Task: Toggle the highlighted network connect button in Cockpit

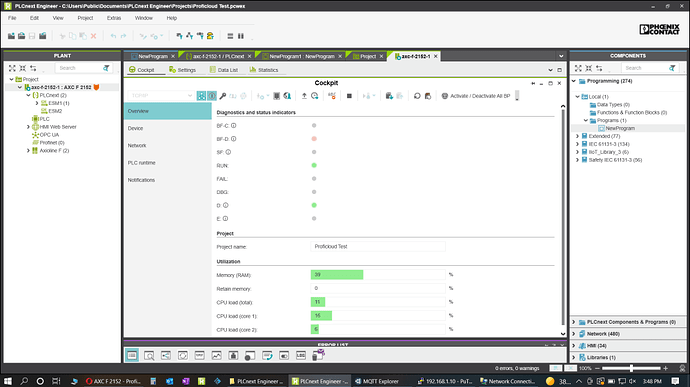Action: point(201,96)
